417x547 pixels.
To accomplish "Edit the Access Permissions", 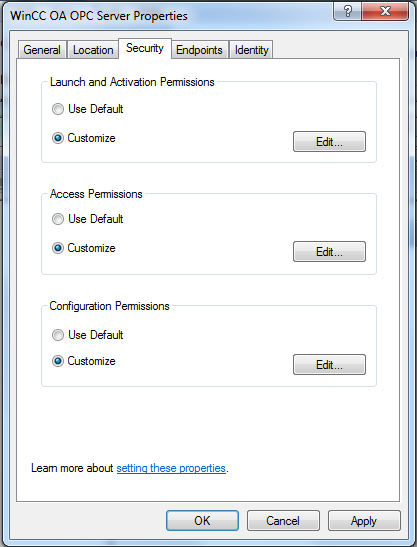I will pyautogui.click(x=329, y=252).
